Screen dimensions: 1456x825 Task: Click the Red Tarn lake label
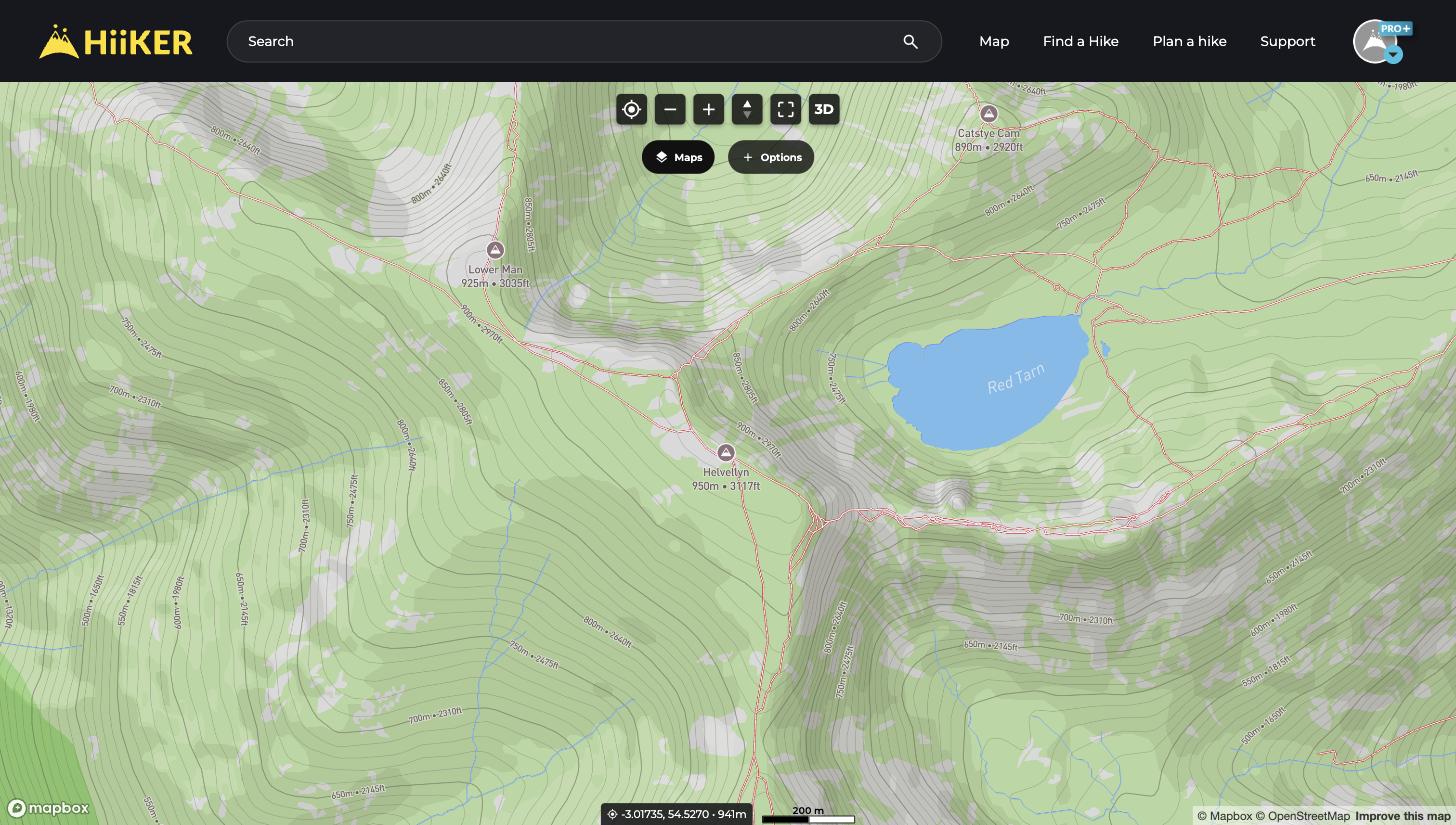point(1016,379)
